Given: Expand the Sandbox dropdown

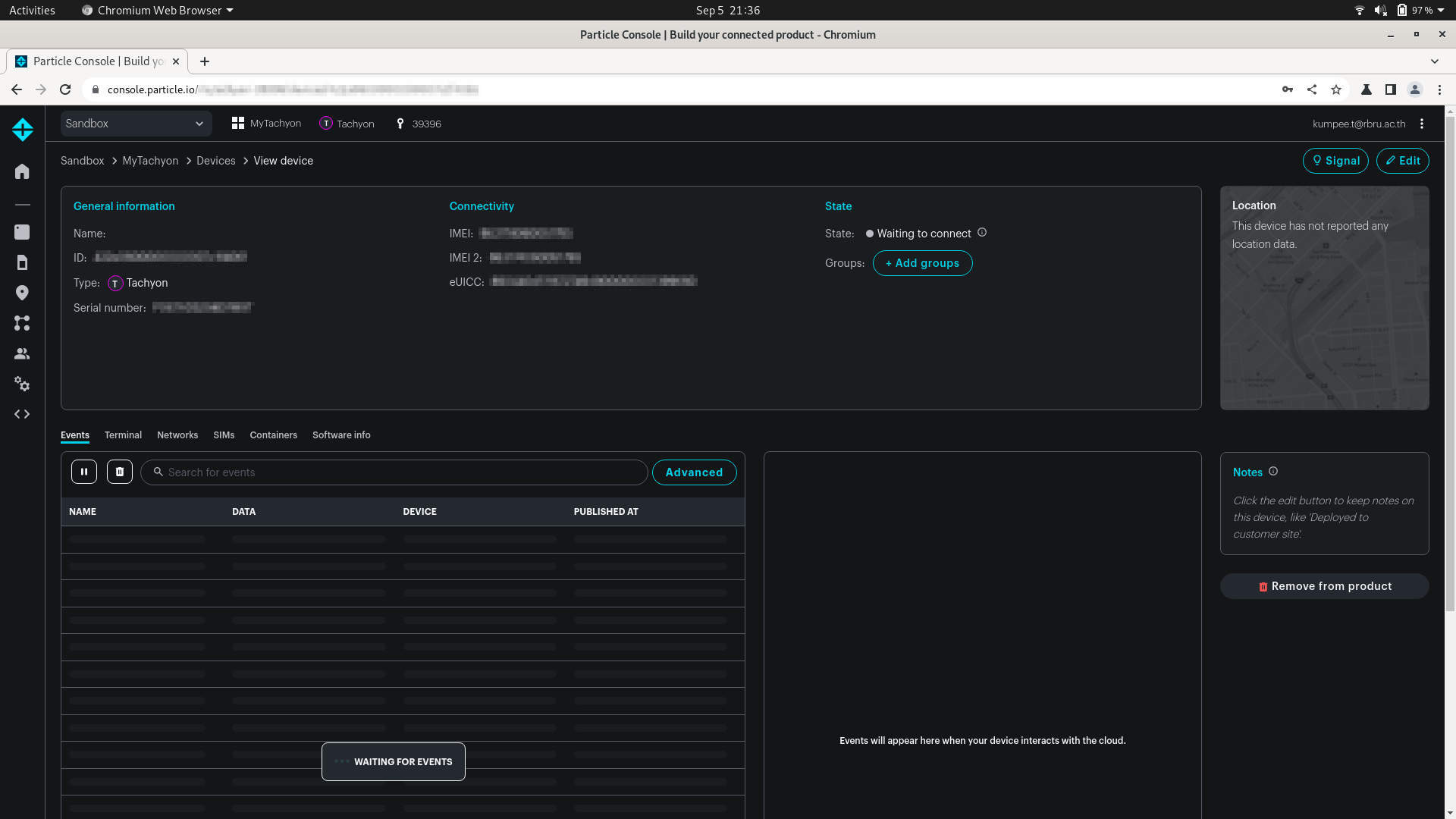Looking at the screenshot, I should coord(136,124).
